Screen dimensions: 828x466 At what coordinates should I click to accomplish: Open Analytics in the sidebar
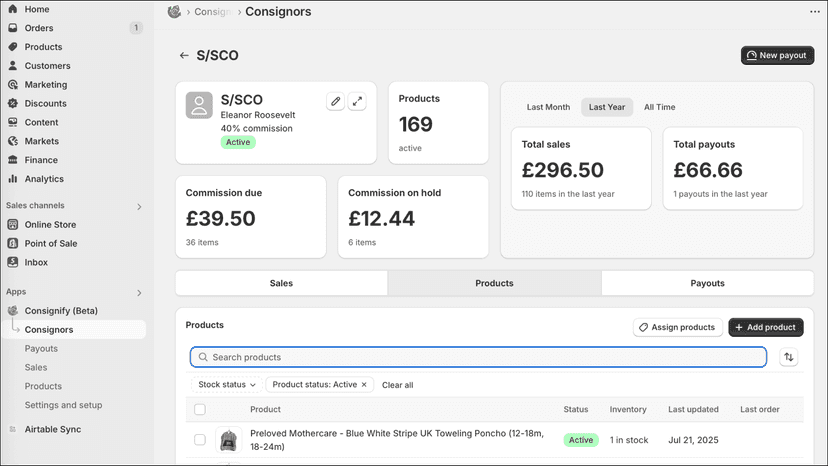click(44, 179)
